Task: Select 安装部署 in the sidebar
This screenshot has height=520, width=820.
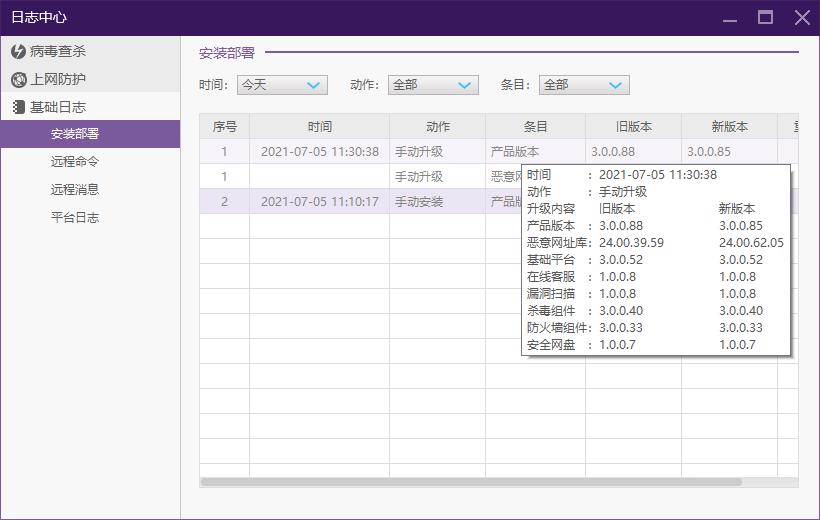Action: pyautogui.click(x=90, y=134)
